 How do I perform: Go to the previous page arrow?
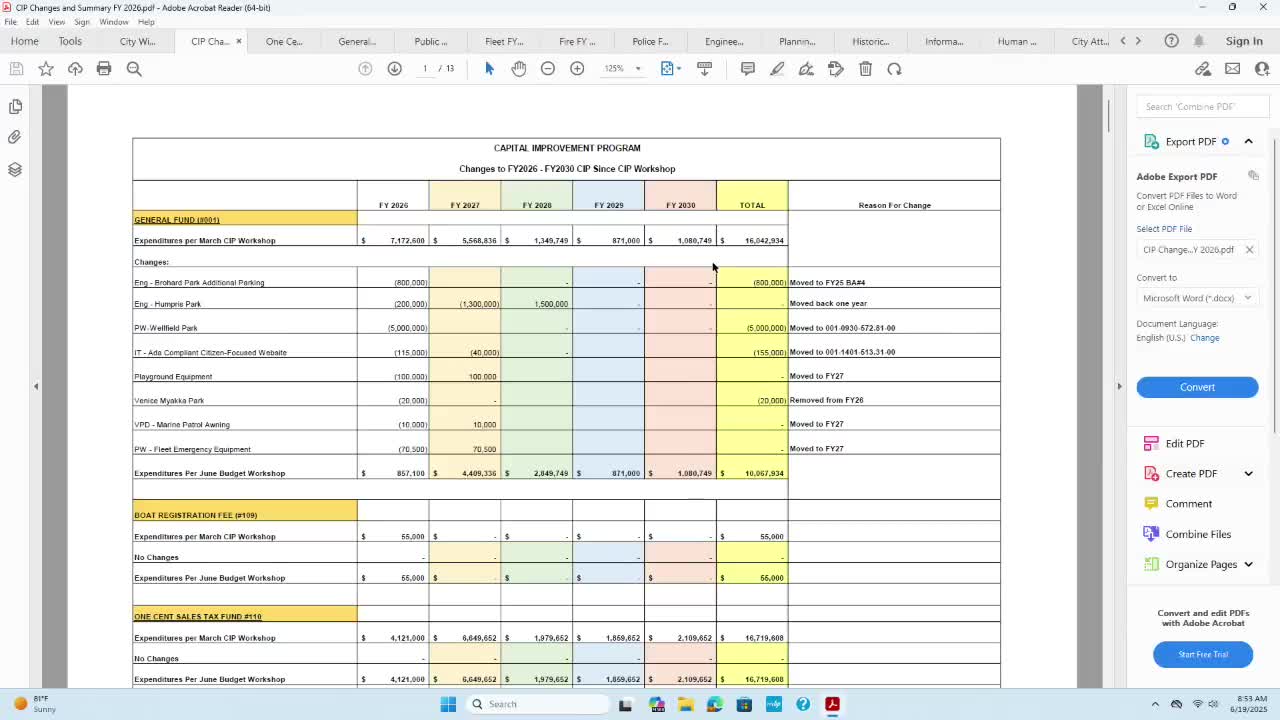(x=365, y=69)
